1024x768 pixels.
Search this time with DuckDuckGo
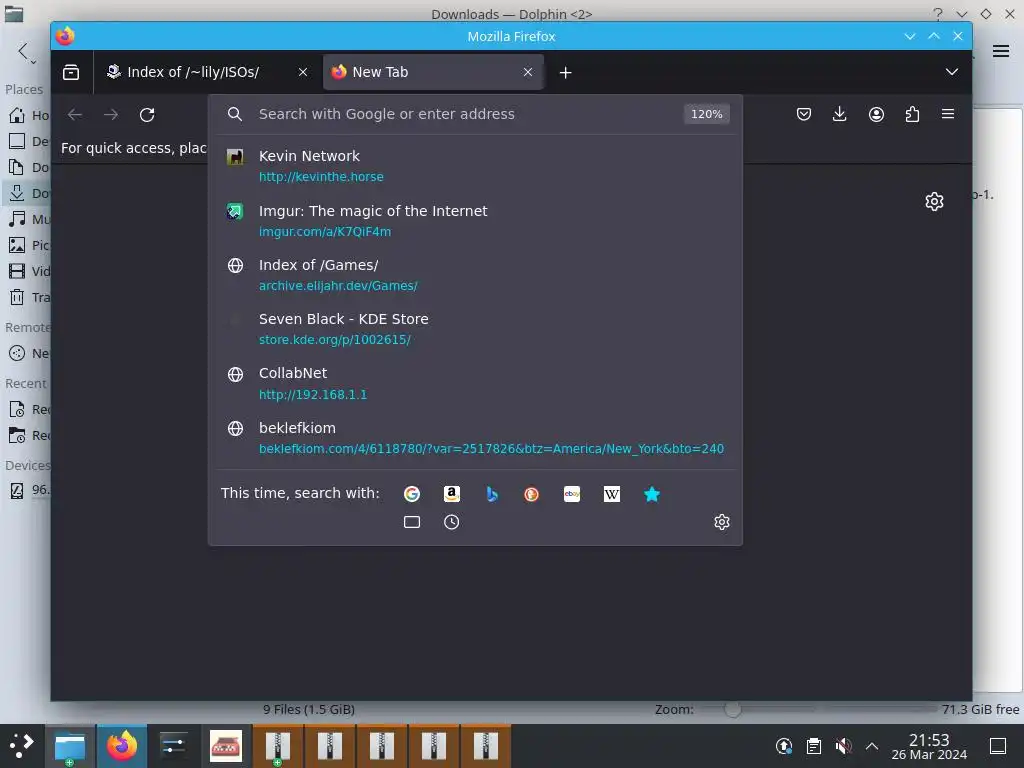pos(532,494)
